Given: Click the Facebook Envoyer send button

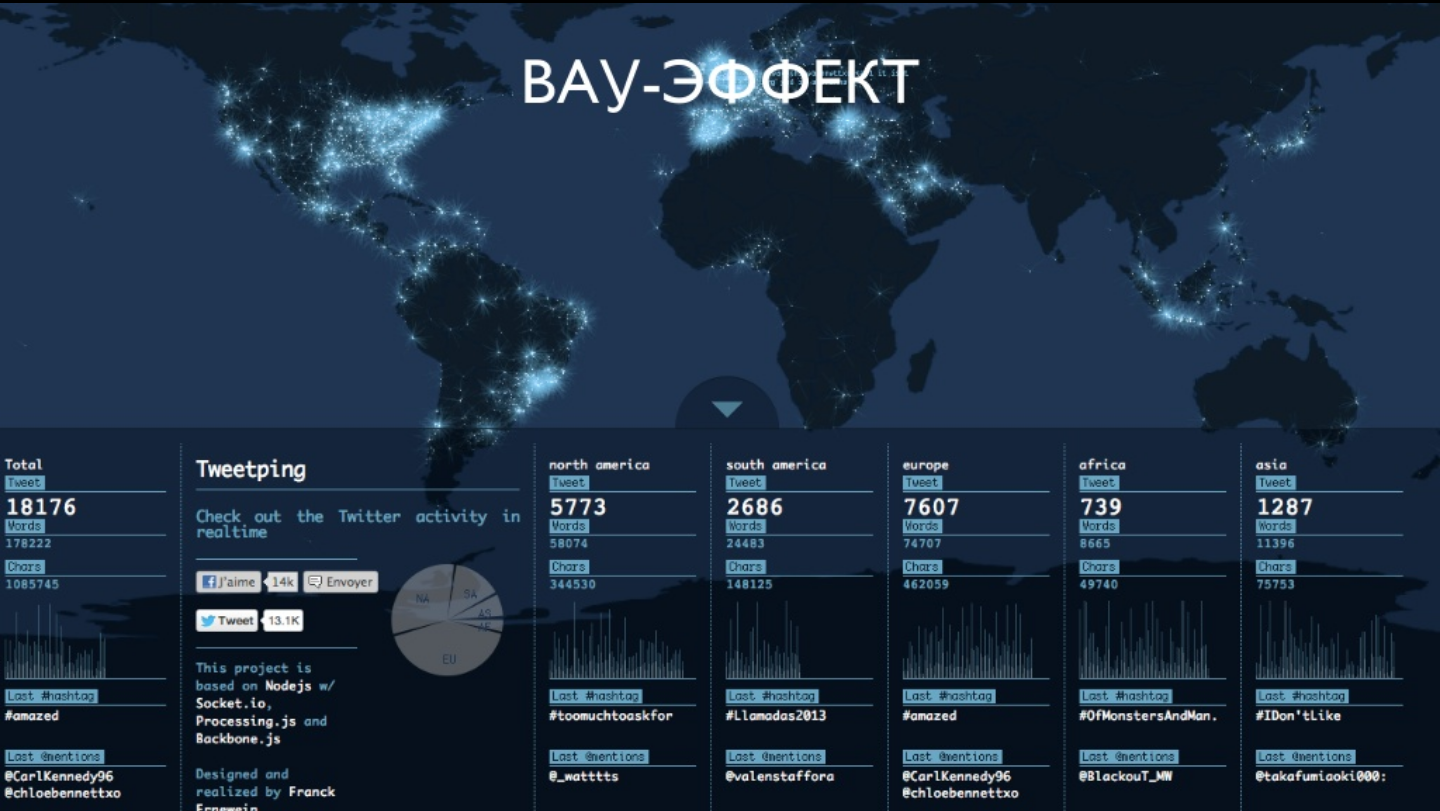Looking at the screenshot, I should [341, 582].
